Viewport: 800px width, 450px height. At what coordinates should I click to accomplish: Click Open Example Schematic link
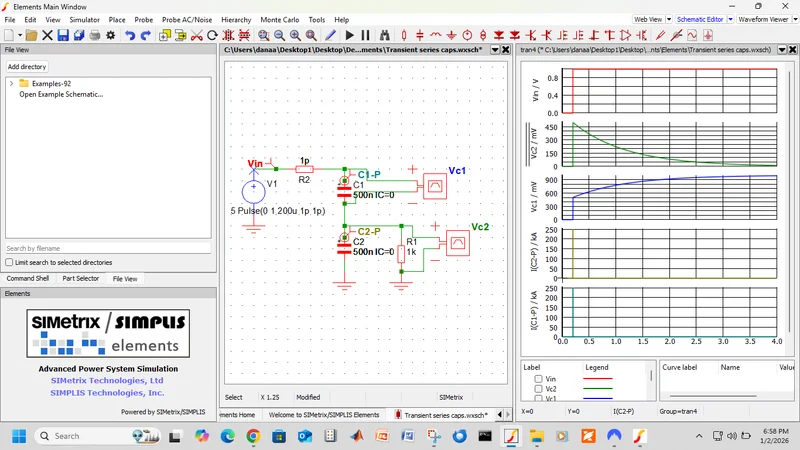(x=61, y=94)
